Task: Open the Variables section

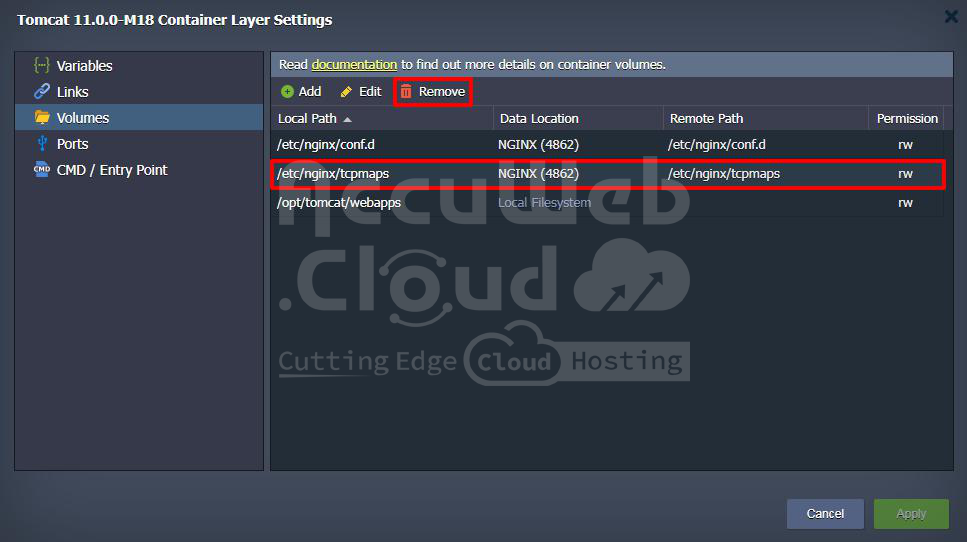Action: (x=139, y=65)
